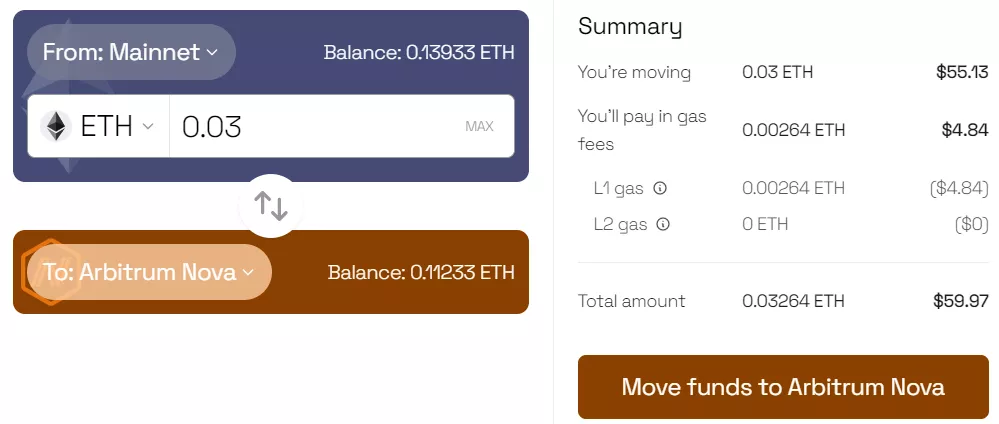Viewport: 999px width, 424px height.
Task: Click the "You'll pay in gas fees" label
Action: click(642, 130)
